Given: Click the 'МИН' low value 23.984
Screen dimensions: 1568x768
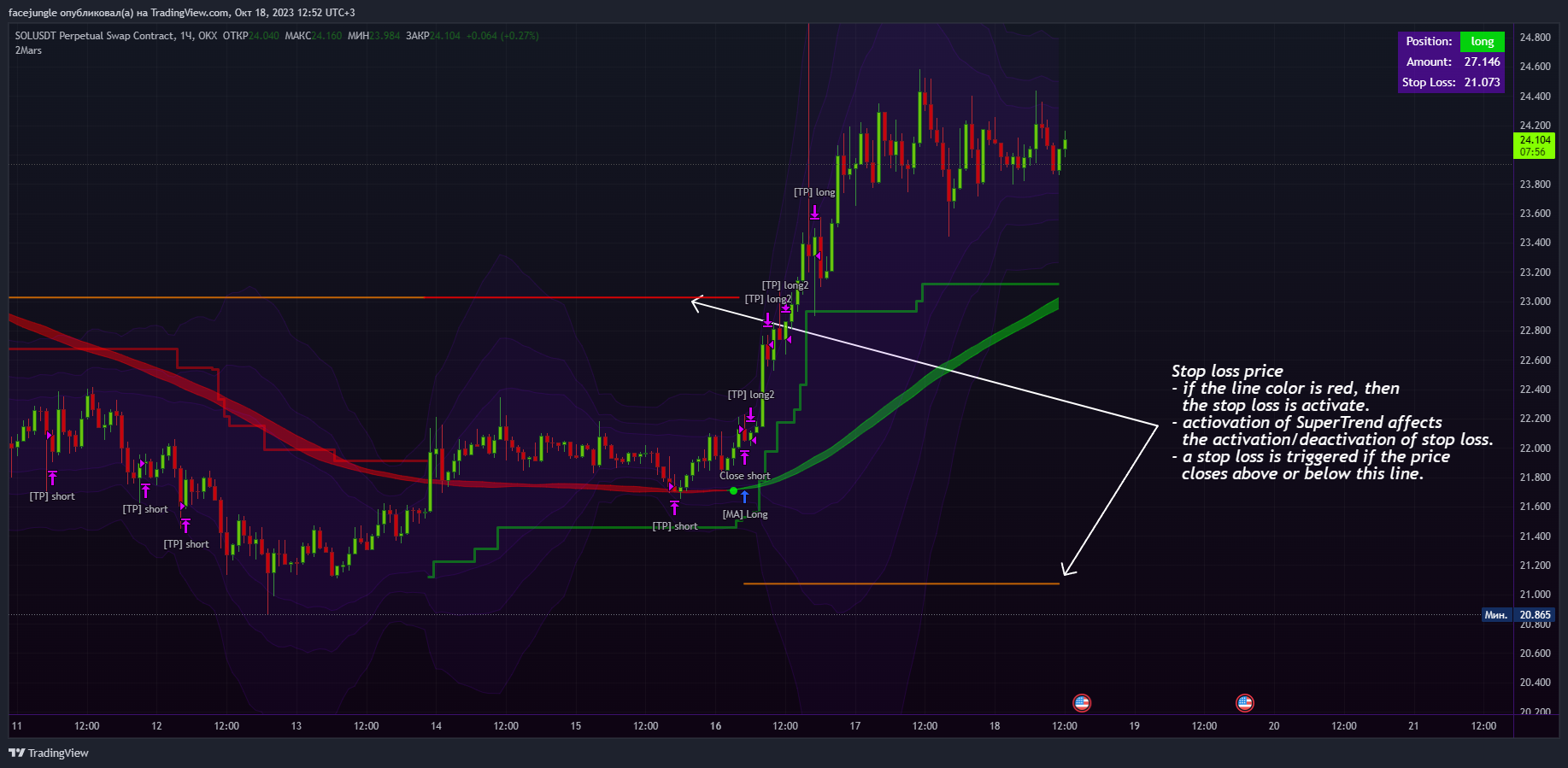Looking at the screenshot, I should (x=385, y=36).
